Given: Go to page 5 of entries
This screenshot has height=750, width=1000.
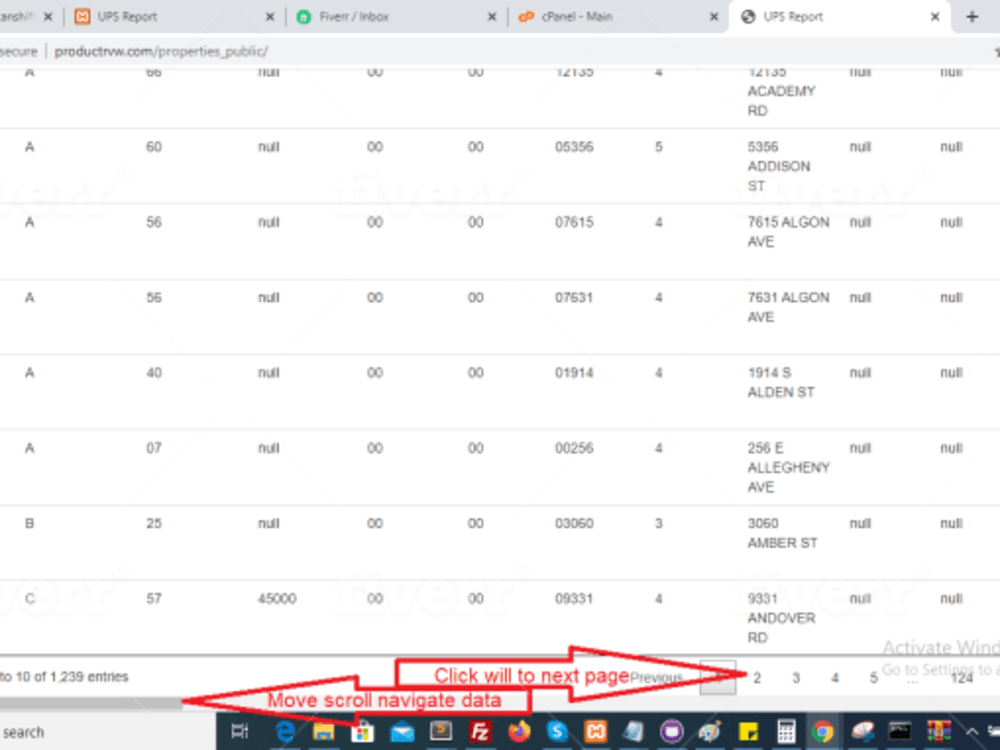Looking at the screenshot, I should click(874, 677).
